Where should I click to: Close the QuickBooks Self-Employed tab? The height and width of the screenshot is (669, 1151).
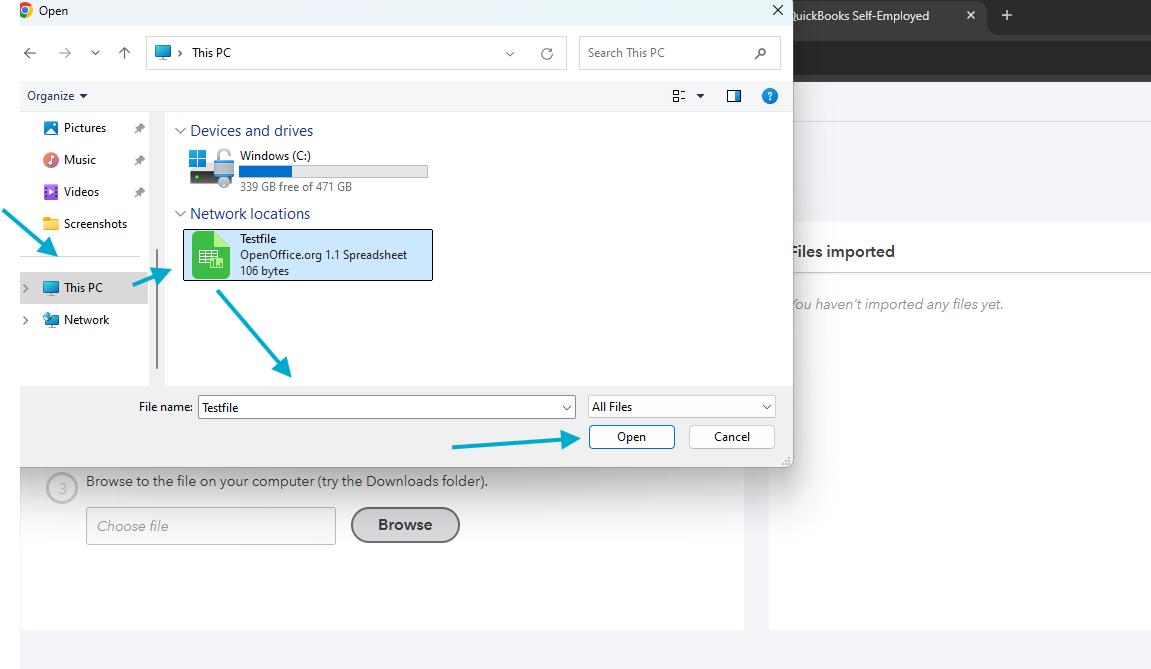click(971, 15)
